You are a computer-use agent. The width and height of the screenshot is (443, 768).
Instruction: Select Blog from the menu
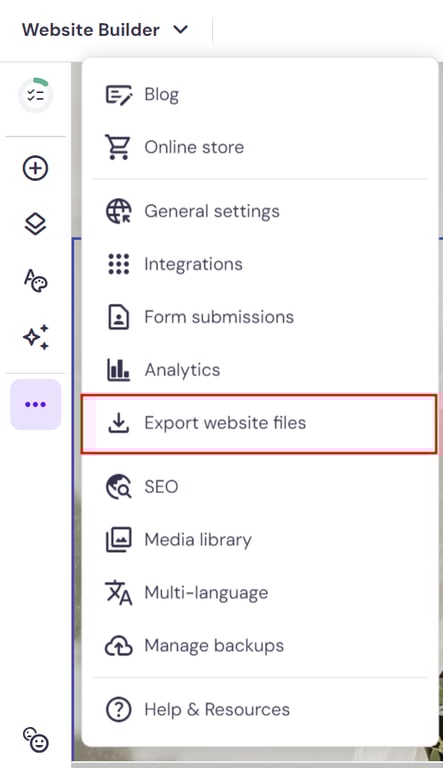161,95
